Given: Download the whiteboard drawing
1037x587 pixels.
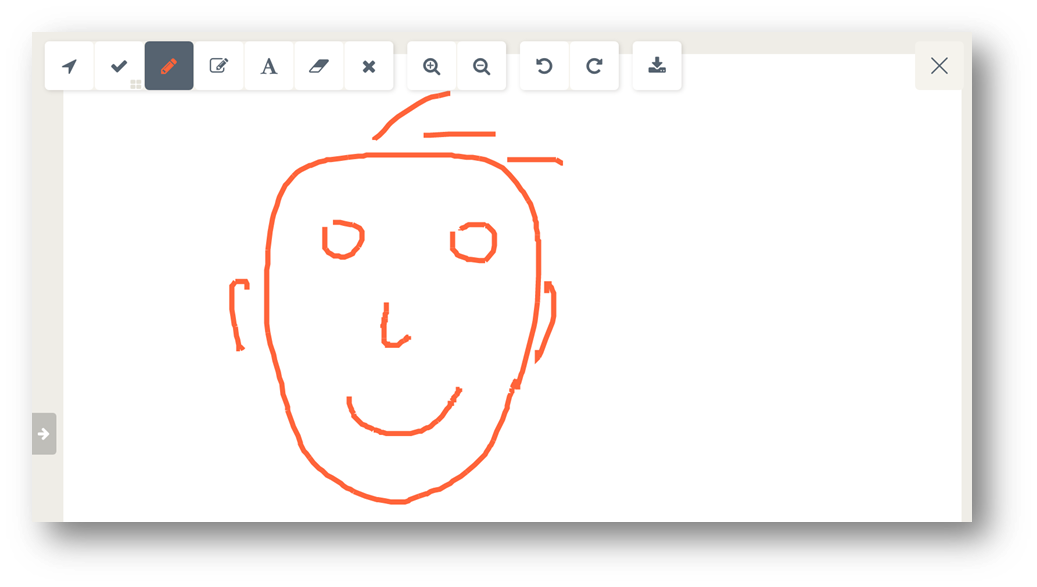Looking at the screenshot, I should (657, 66).
